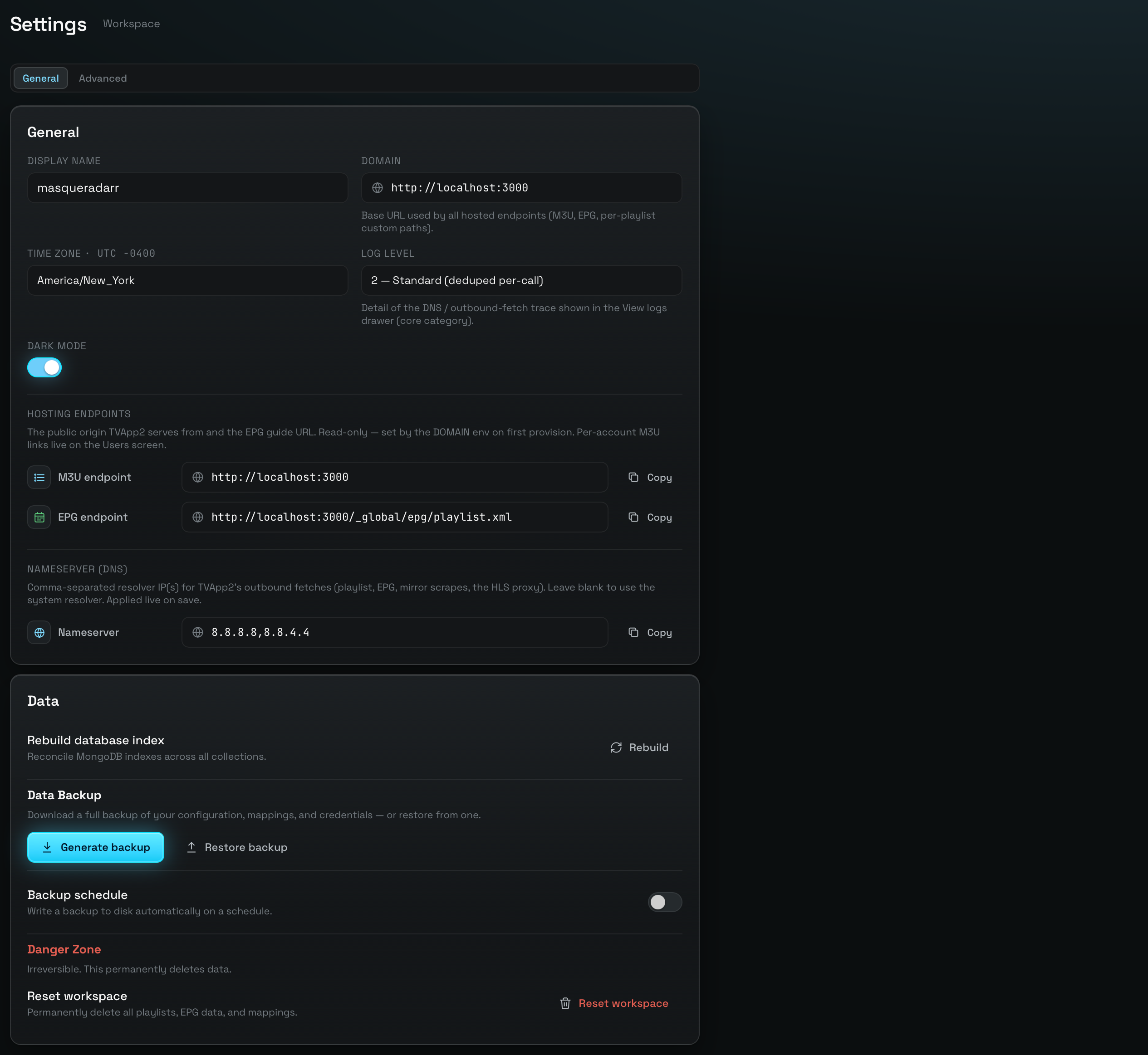
Task: Click the Display Name field with masqueradarr
Action: 187,188
